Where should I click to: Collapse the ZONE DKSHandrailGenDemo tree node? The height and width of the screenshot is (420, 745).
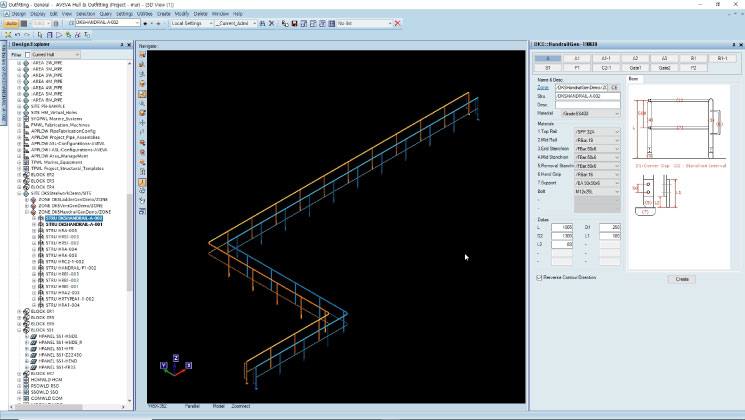(x=27, y=212)
